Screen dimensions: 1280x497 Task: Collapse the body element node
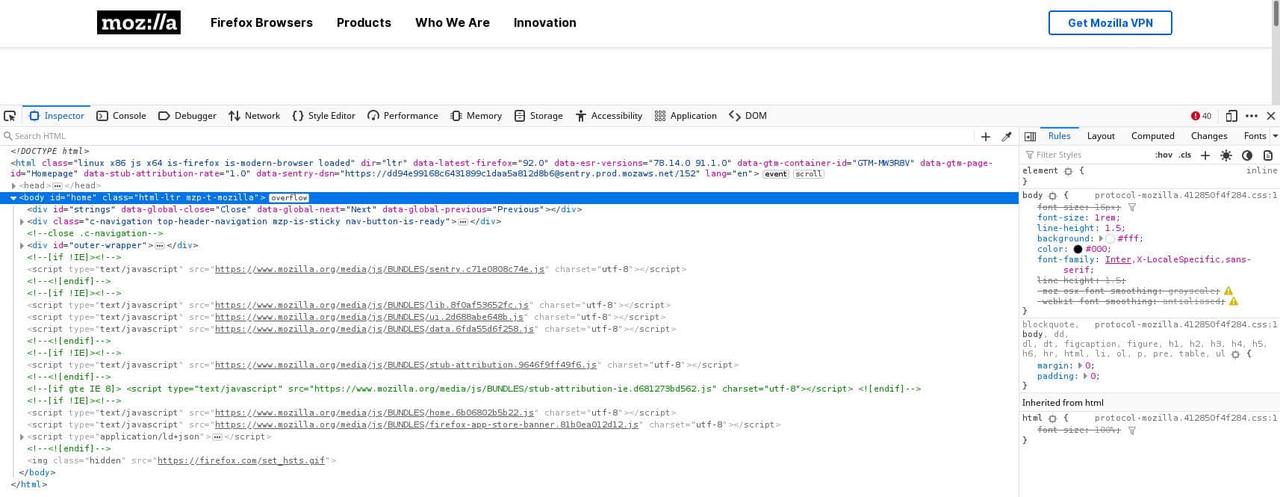click(x=14, y=198)
